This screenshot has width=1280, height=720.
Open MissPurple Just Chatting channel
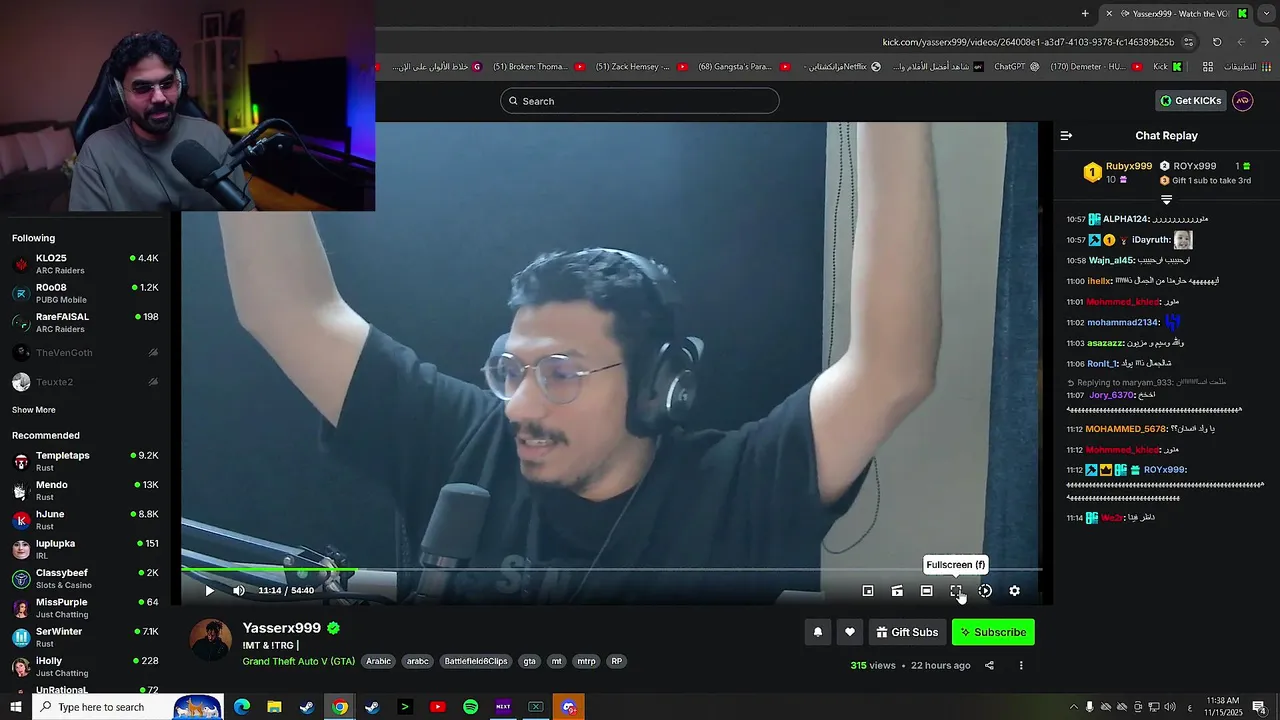click(85, 608)
